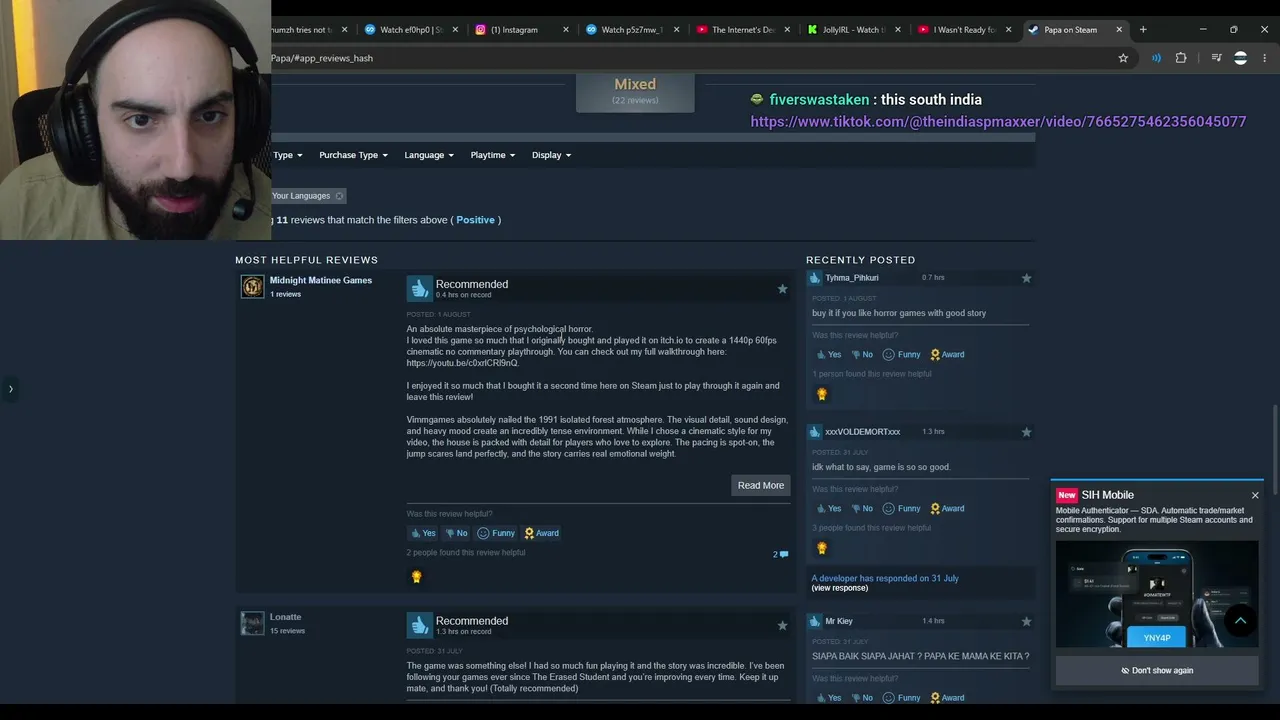The width and height of the screenshot is (1280, 720).
Task: Open the award badge under Midnight Matinee's review
Action: (x=417, y=577)
